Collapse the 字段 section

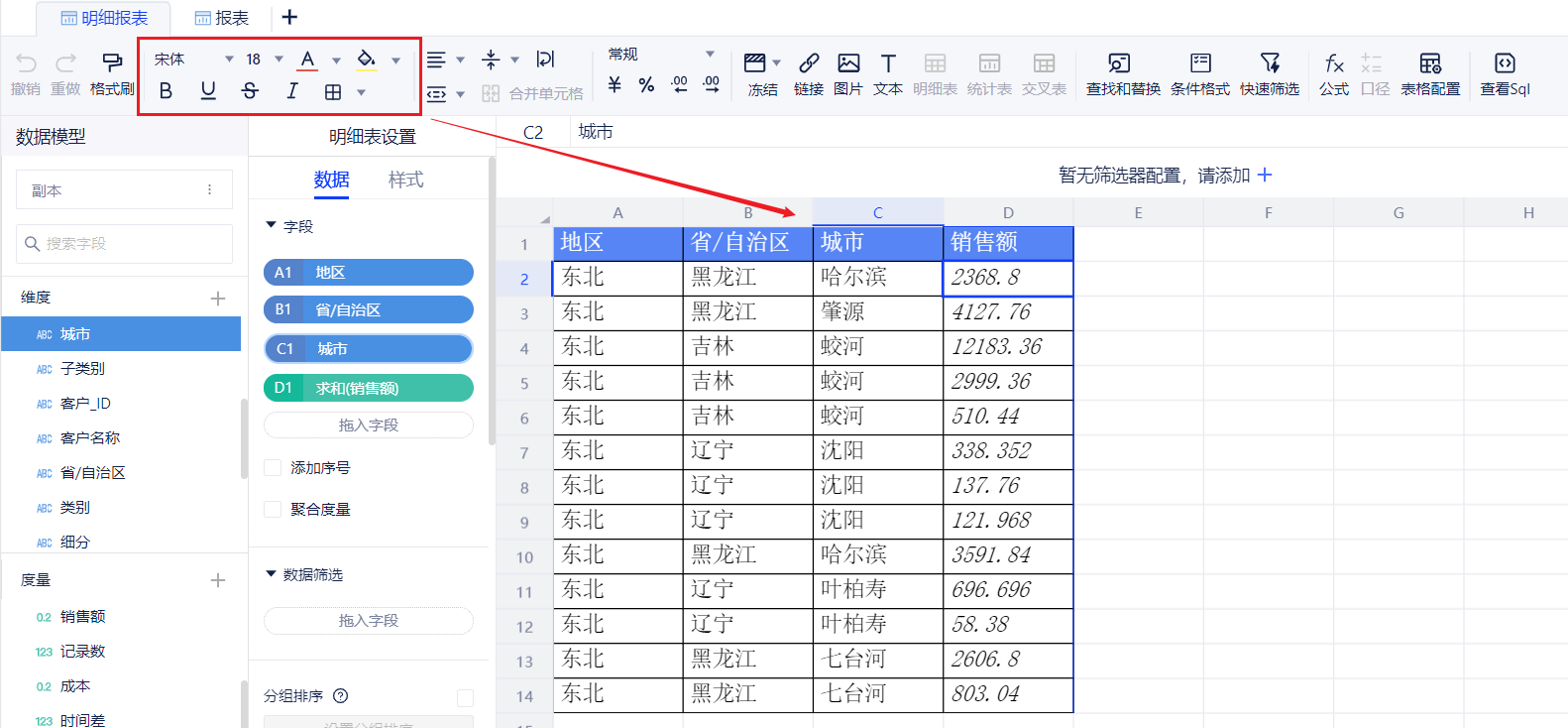[x=272, y=226]
